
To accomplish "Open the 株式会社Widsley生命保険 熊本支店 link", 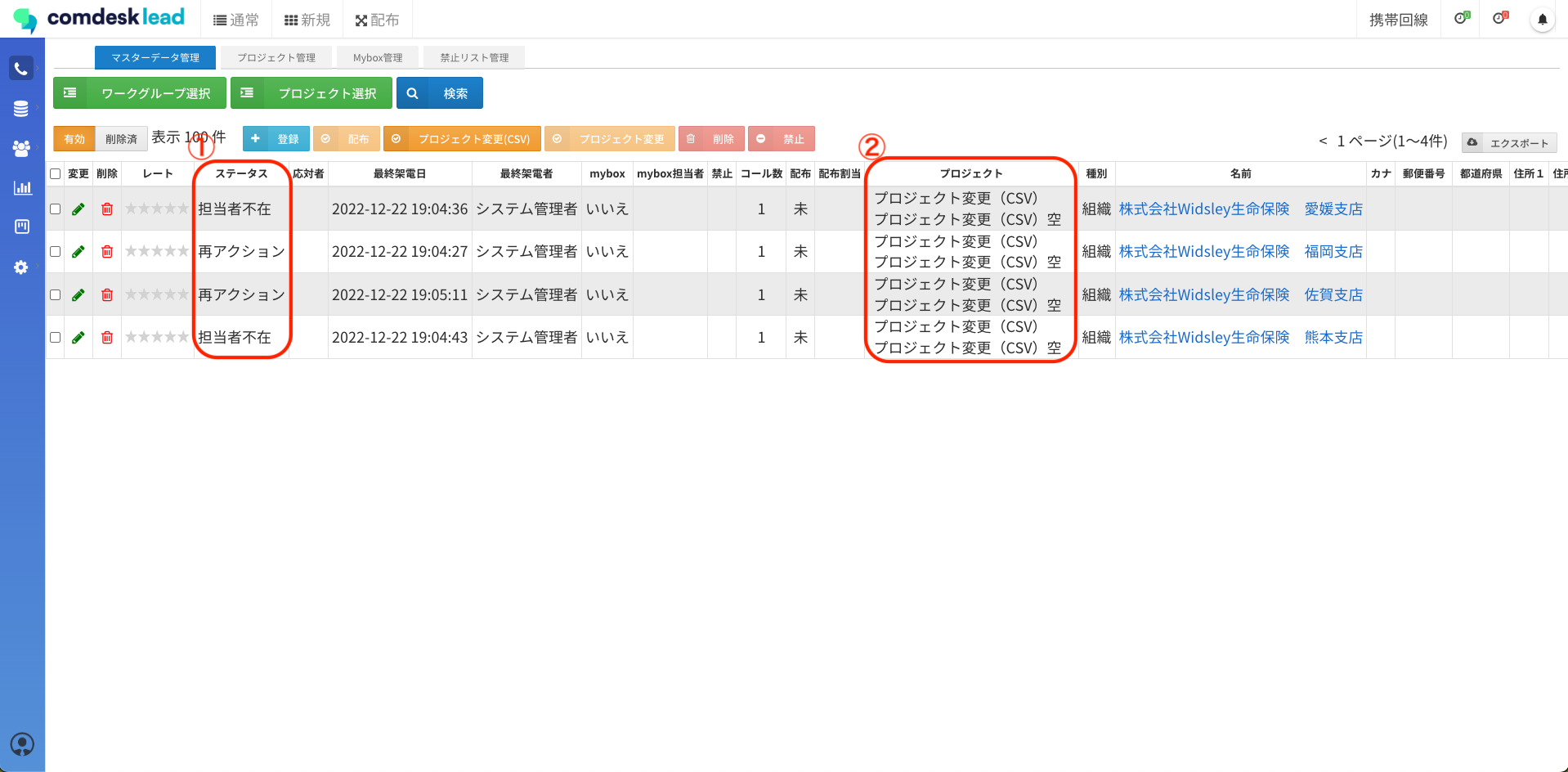I will 1240,337.
